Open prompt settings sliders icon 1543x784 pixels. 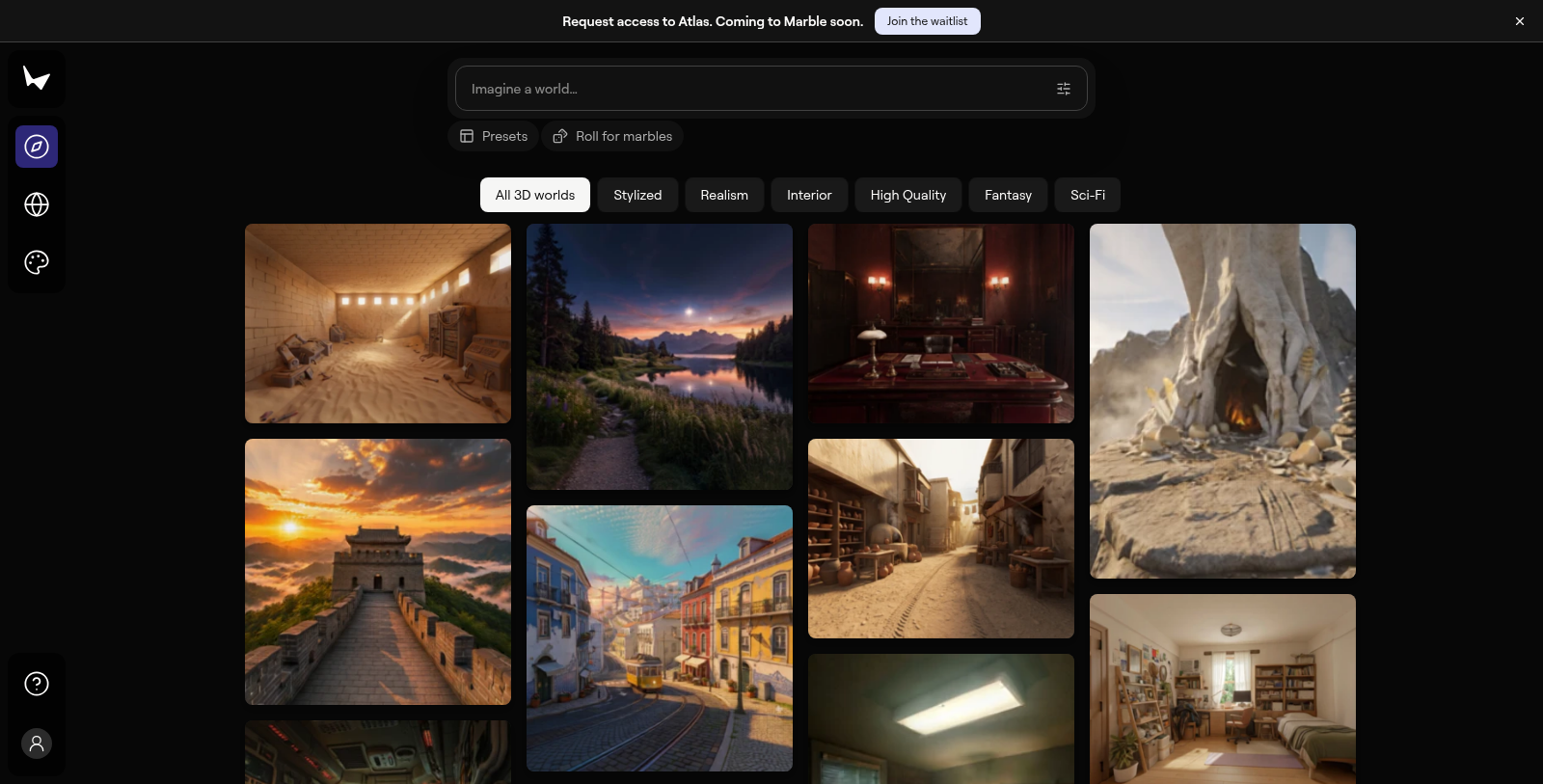1064,89
